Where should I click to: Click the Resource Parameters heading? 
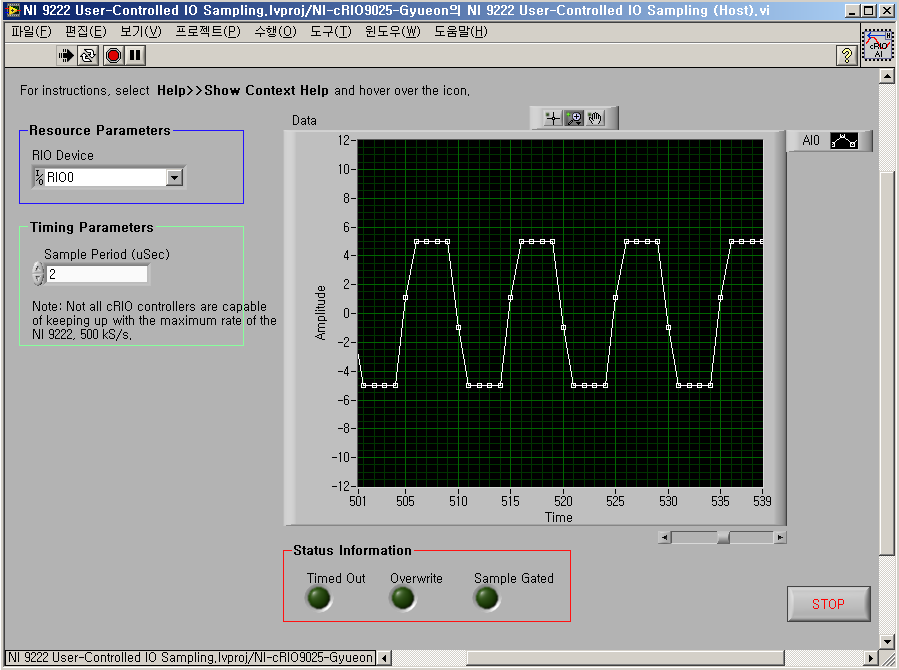pos(100,130)
